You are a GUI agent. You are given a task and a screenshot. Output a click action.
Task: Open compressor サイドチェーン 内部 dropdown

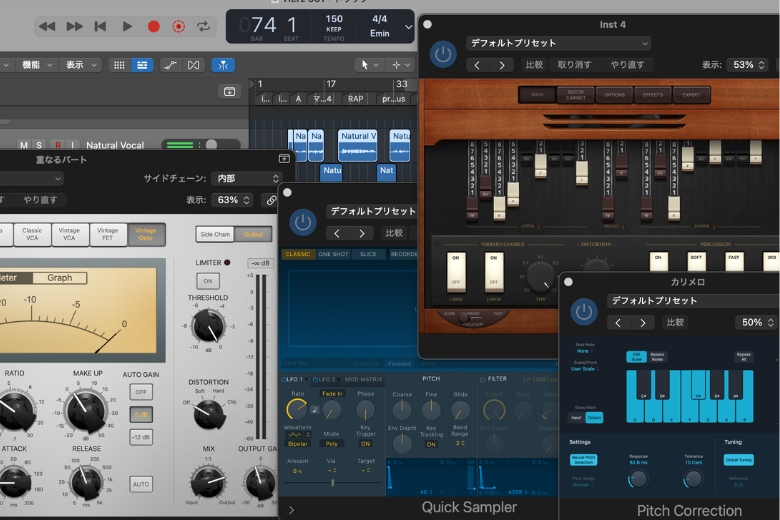pyautogui.click(x=247, y=178)
